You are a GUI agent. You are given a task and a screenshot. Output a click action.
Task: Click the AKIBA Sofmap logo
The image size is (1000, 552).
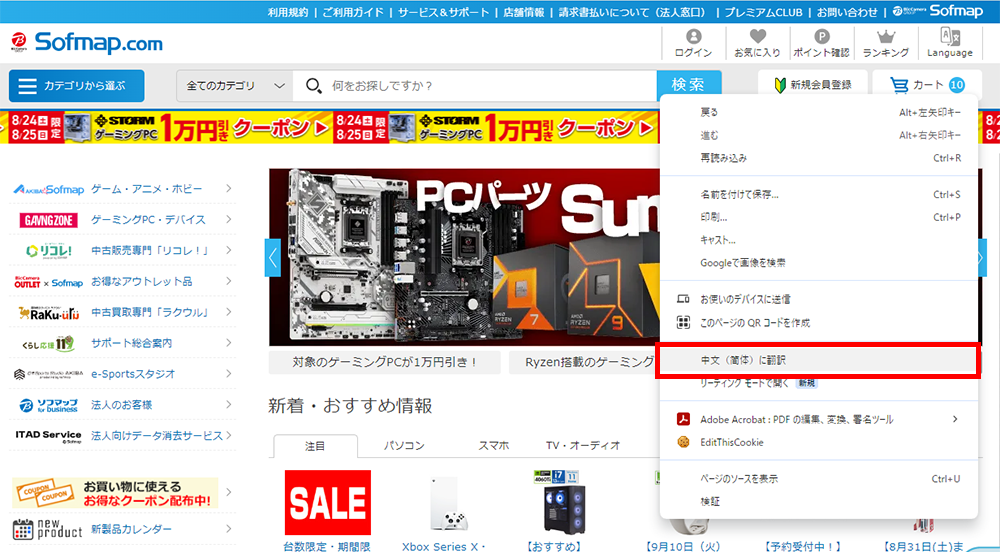click(x=49, y=189)
